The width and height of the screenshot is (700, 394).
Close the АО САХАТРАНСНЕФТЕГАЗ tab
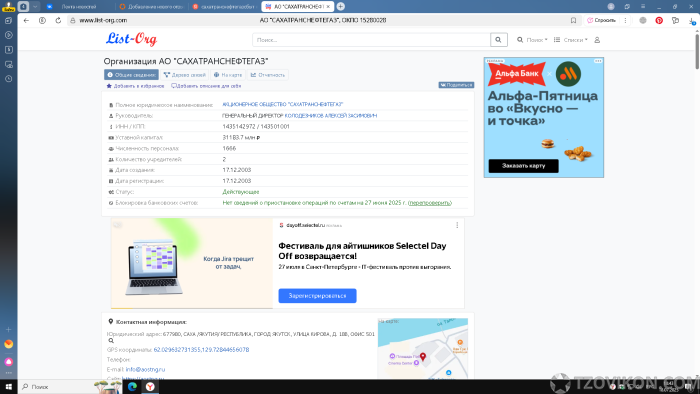[x=328, y=7]
